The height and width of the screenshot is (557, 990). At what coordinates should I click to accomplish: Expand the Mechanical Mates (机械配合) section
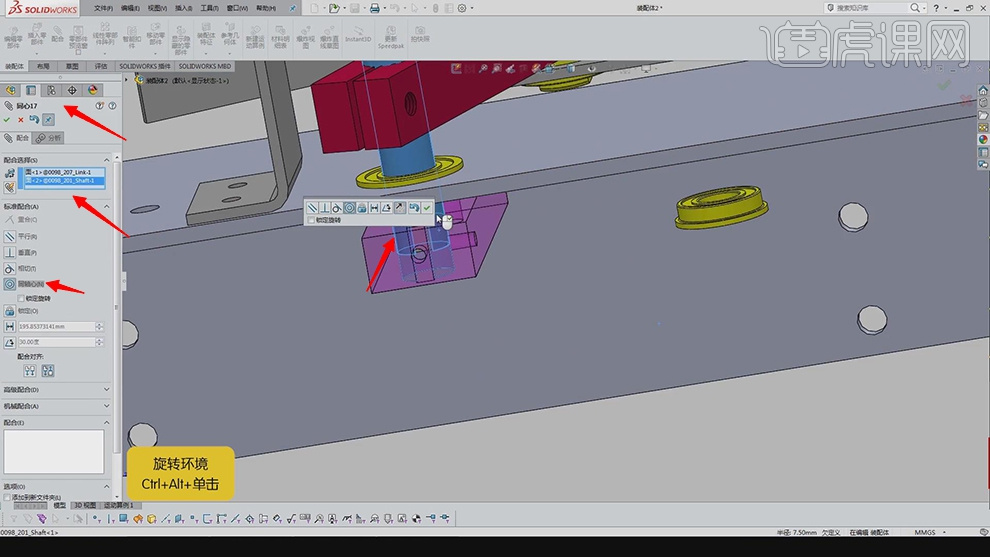coord(107,406)
